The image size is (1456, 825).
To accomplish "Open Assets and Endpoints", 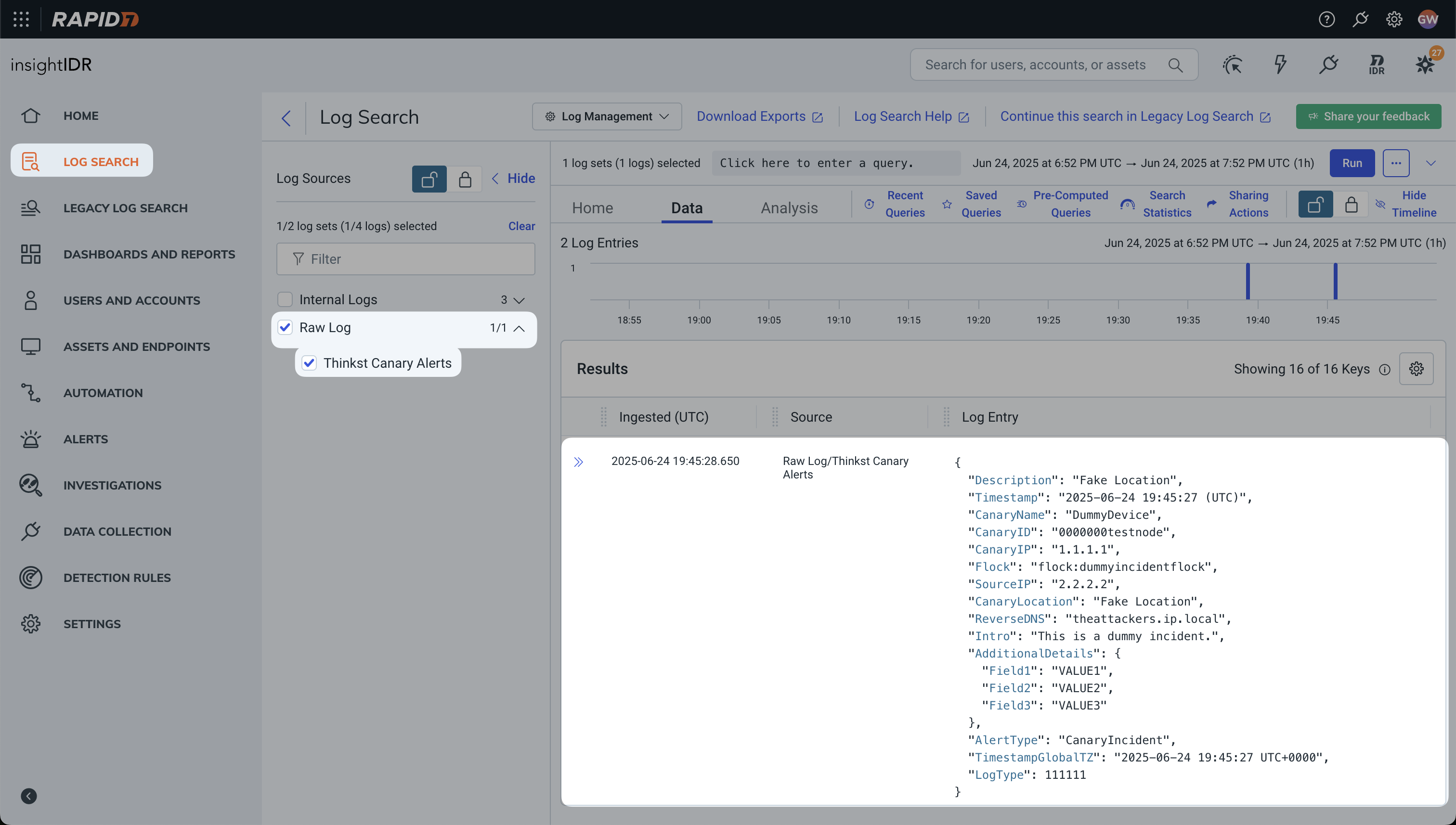I will point(137,347).
